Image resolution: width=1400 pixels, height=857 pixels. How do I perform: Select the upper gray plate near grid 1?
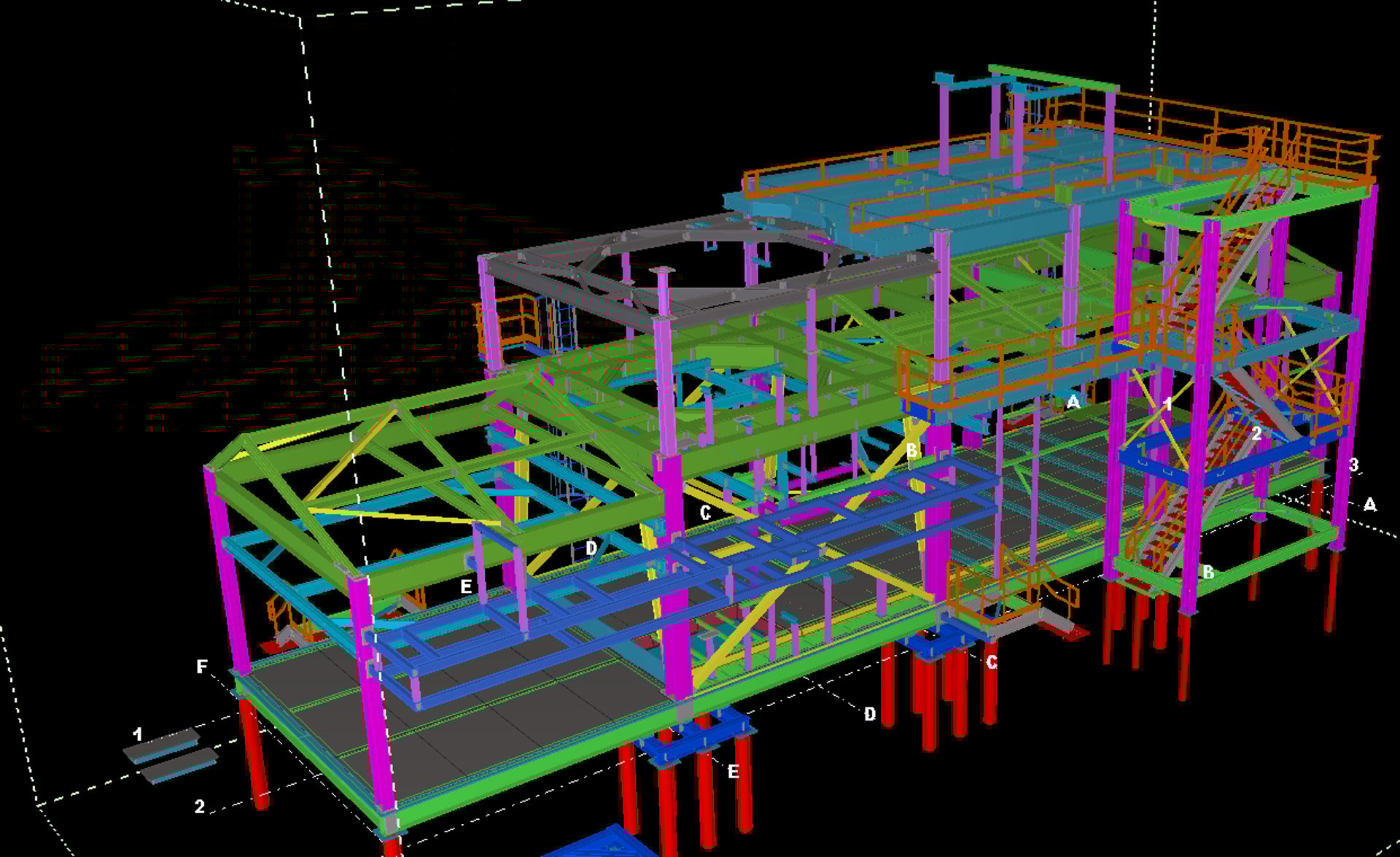coord(162,746)
